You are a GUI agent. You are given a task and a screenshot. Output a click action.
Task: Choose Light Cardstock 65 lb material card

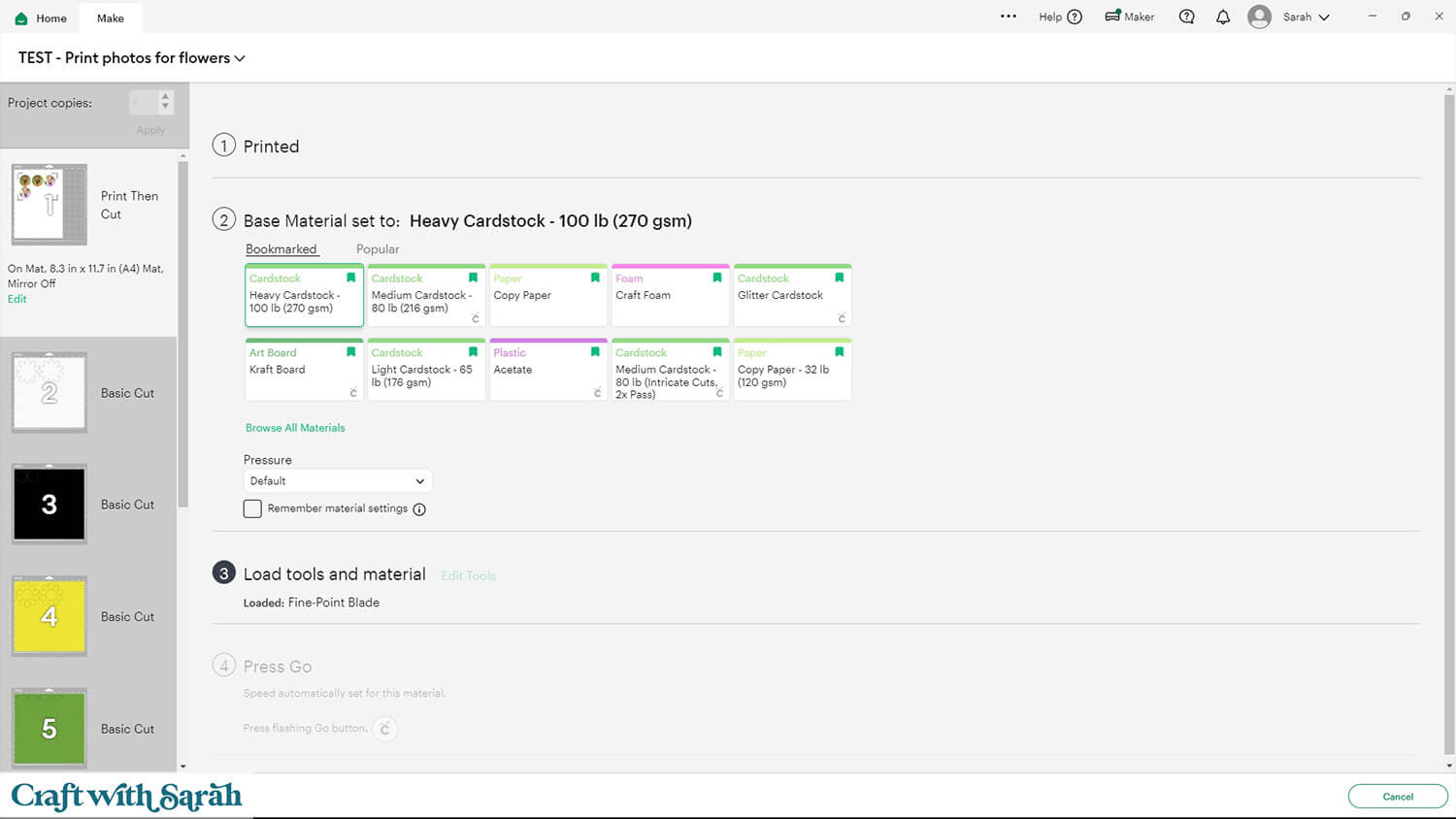[426, 370]
